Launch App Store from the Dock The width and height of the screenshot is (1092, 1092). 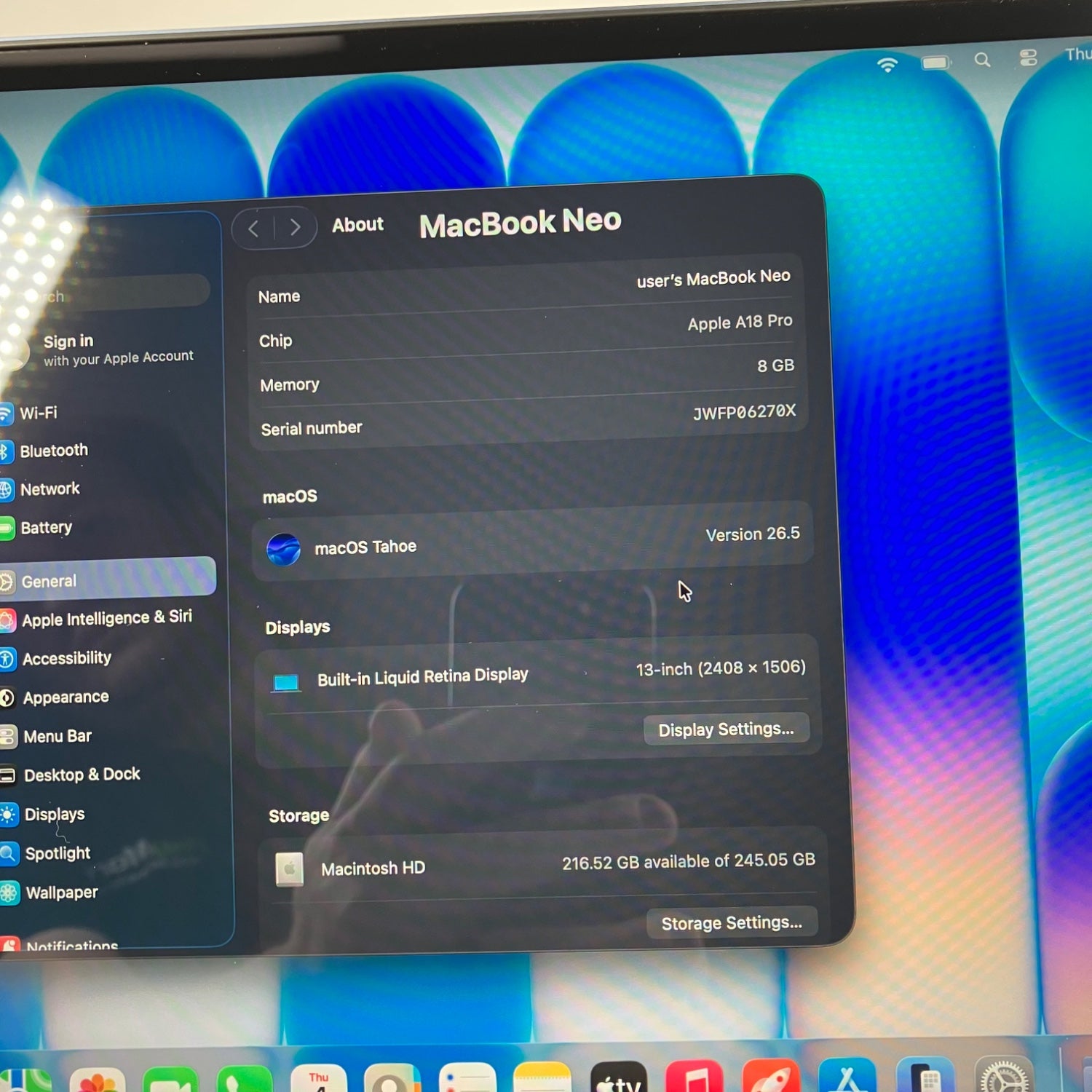(847, 1074)
